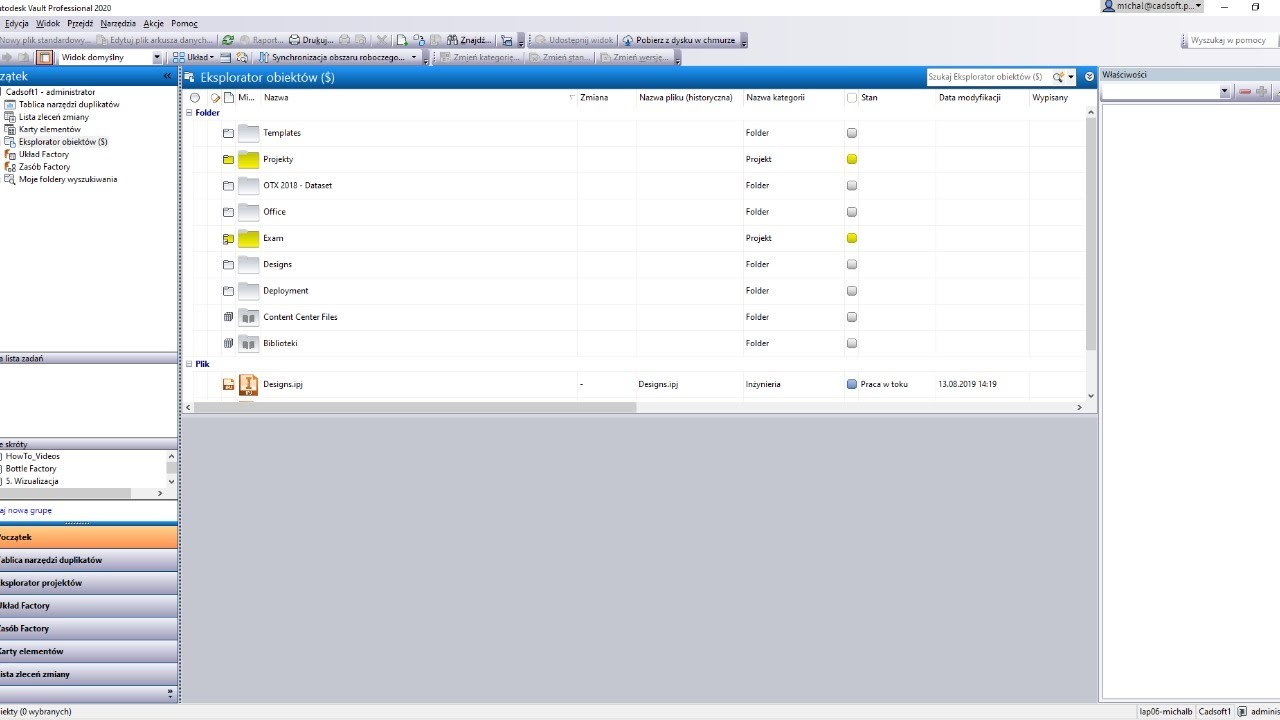The width and height of the screenshot is (1280, 720).
Task: Click the Content Center Files library icon
Action: click(x=248, y=317)
